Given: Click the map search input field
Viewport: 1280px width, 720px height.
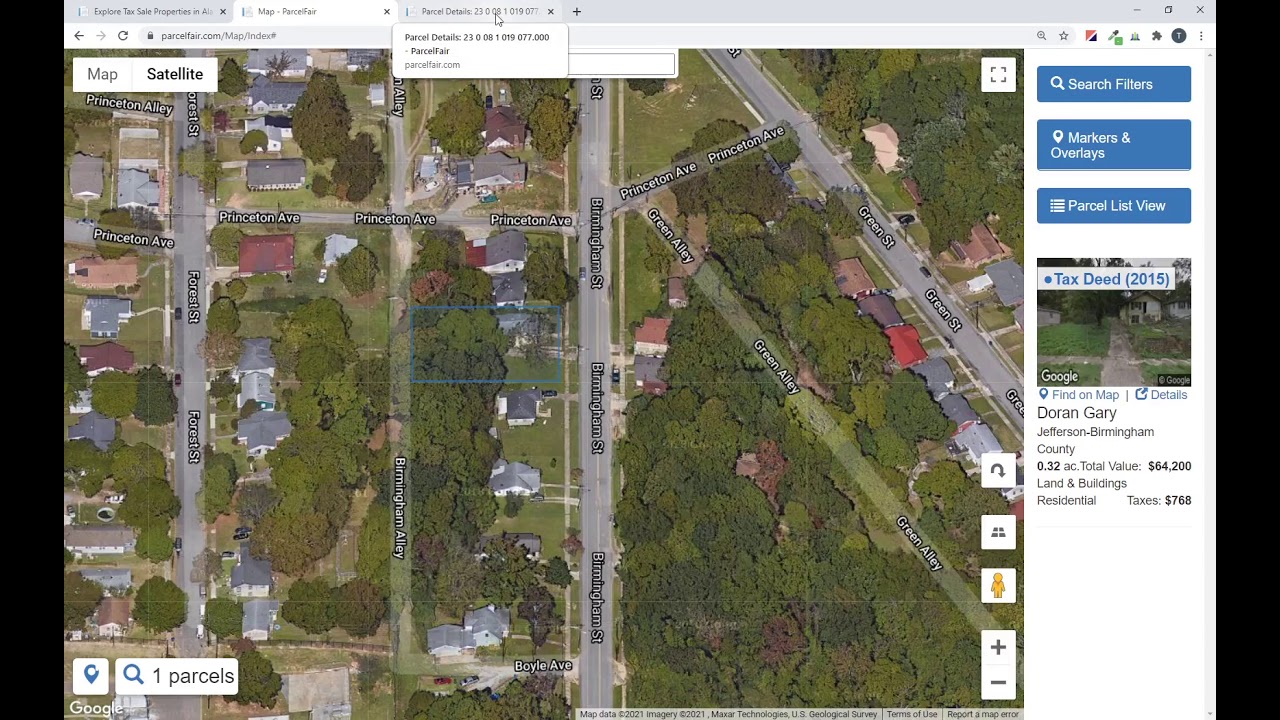Looking at the screenshot, I should click(x=621, y=65).
